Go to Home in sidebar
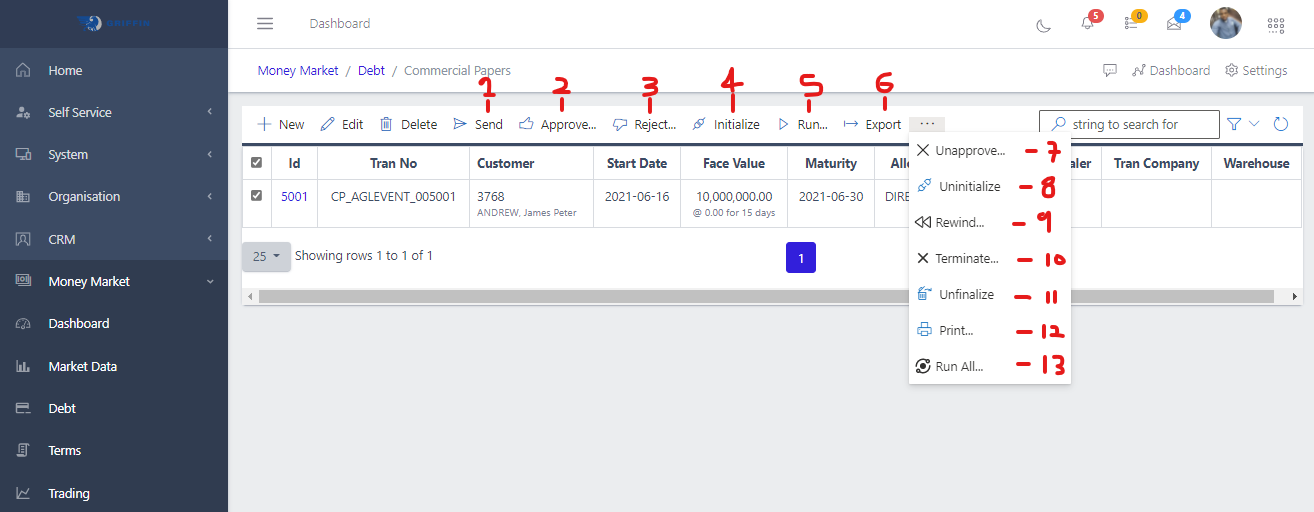This screenshot has width=1314, height=512. pos(114,70)
